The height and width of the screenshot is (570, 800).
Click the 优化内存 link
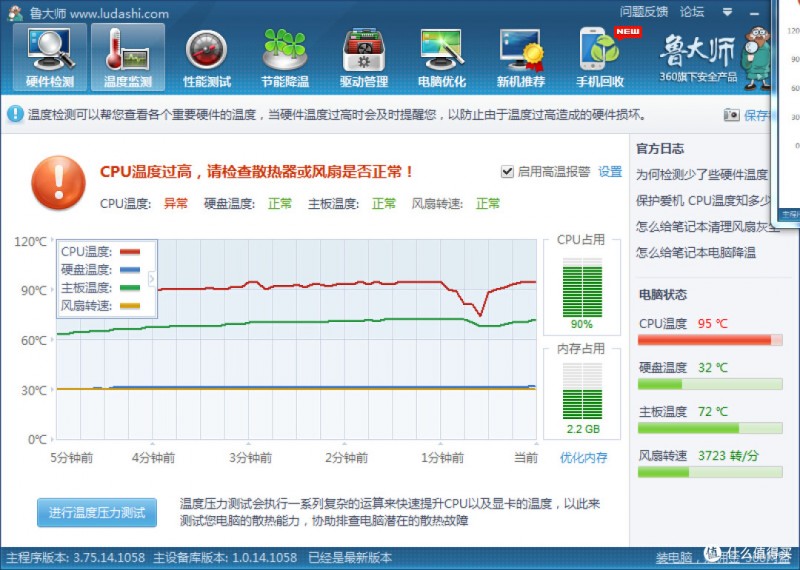tap(584, 457)
